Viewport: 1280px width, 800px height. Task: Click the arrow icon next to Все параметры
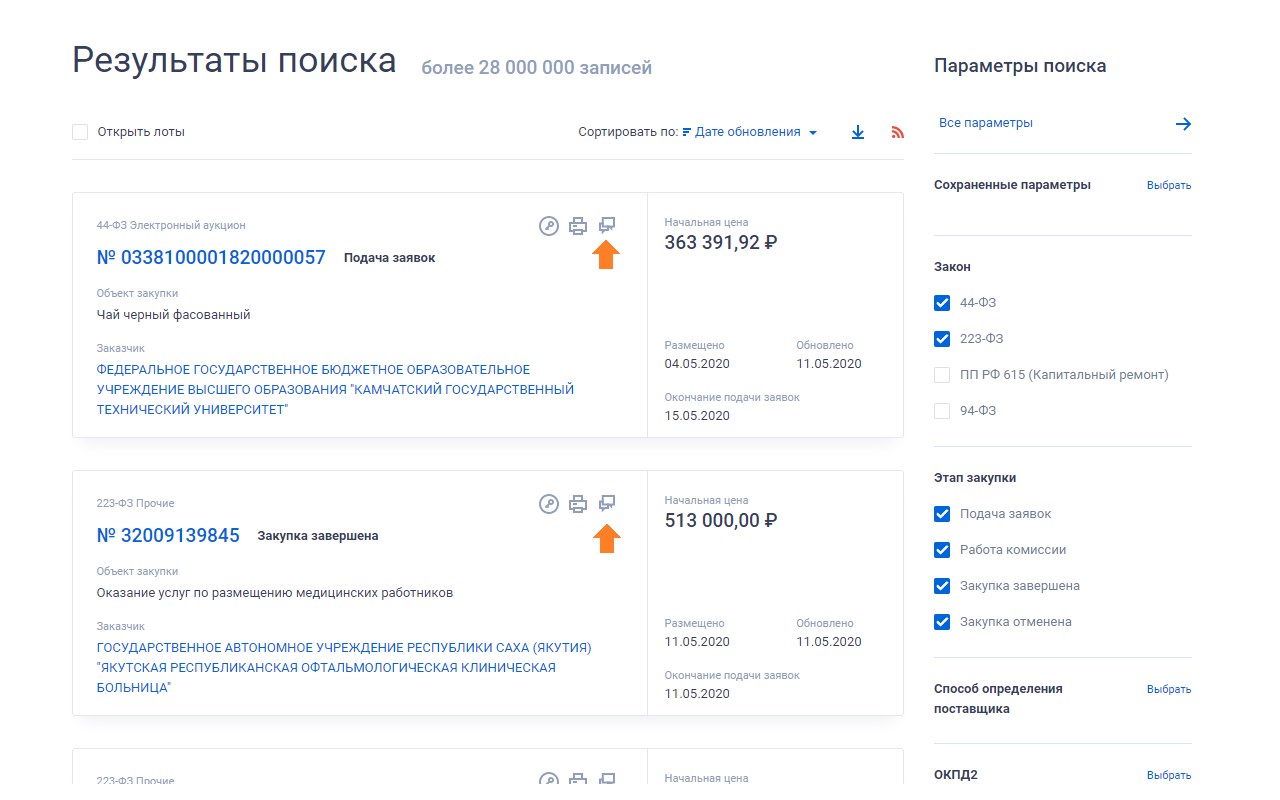1183,124
